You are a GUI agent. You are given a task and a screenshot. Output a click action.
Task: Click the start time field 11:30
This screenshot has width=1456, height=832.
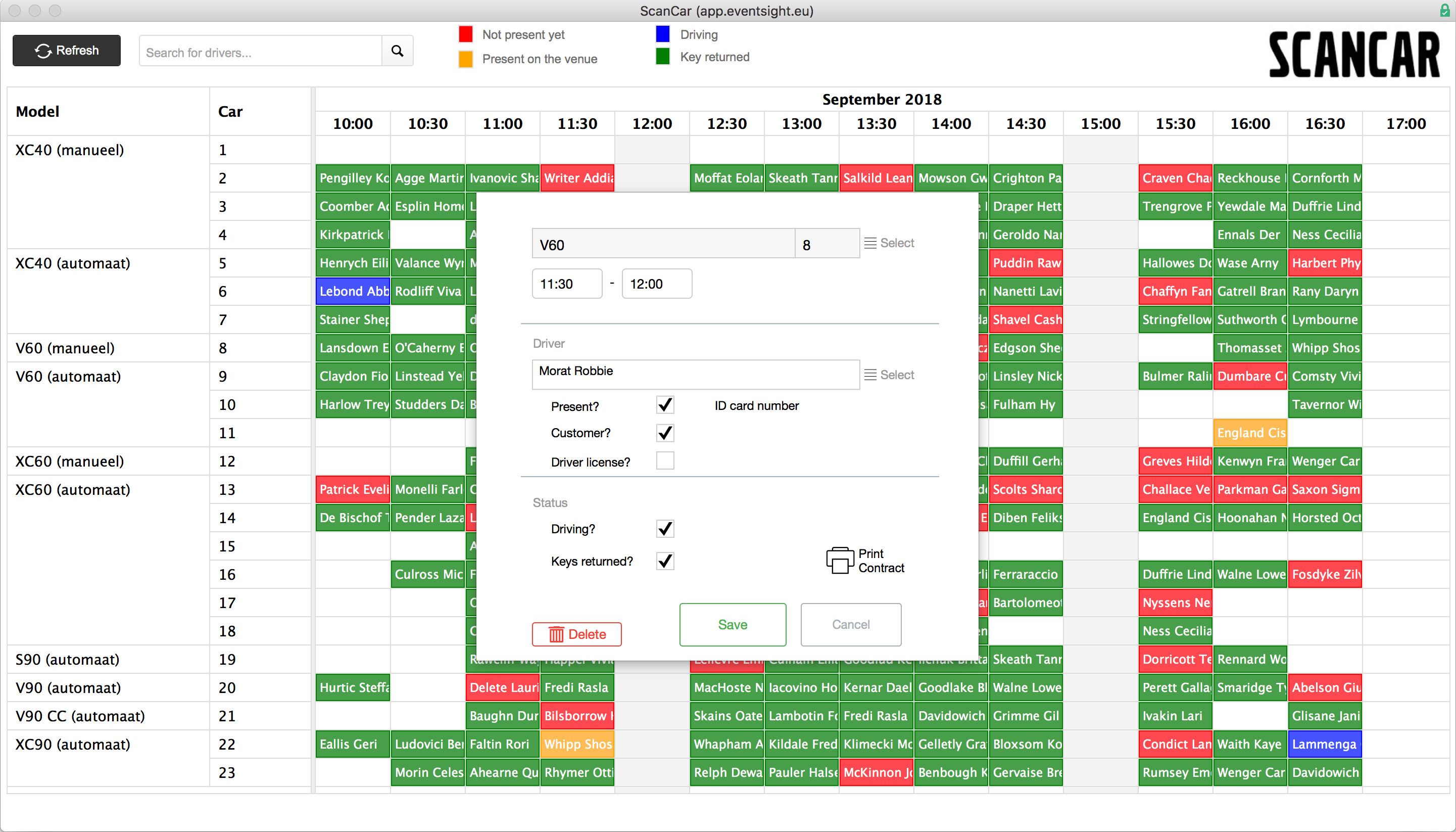coord(567,284)
